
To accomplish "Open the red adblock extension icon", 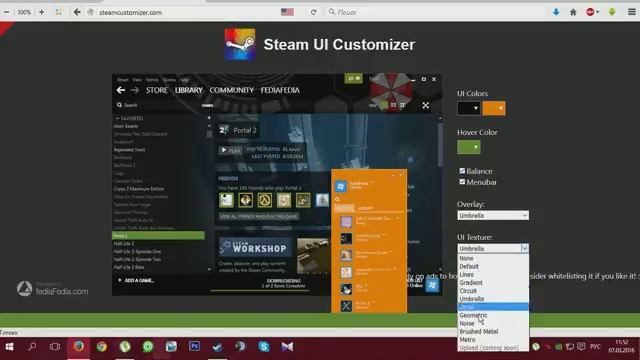I will pyautogui.click(x=590, y=12).
